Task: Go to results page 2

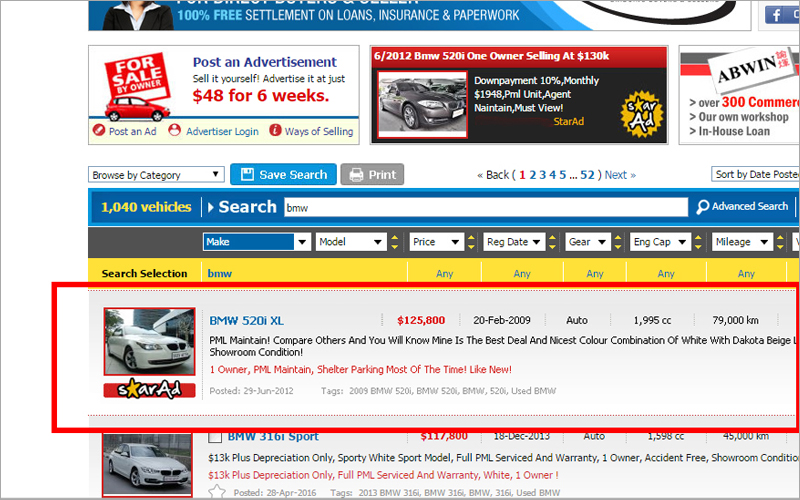Action: tap(532, 175)
